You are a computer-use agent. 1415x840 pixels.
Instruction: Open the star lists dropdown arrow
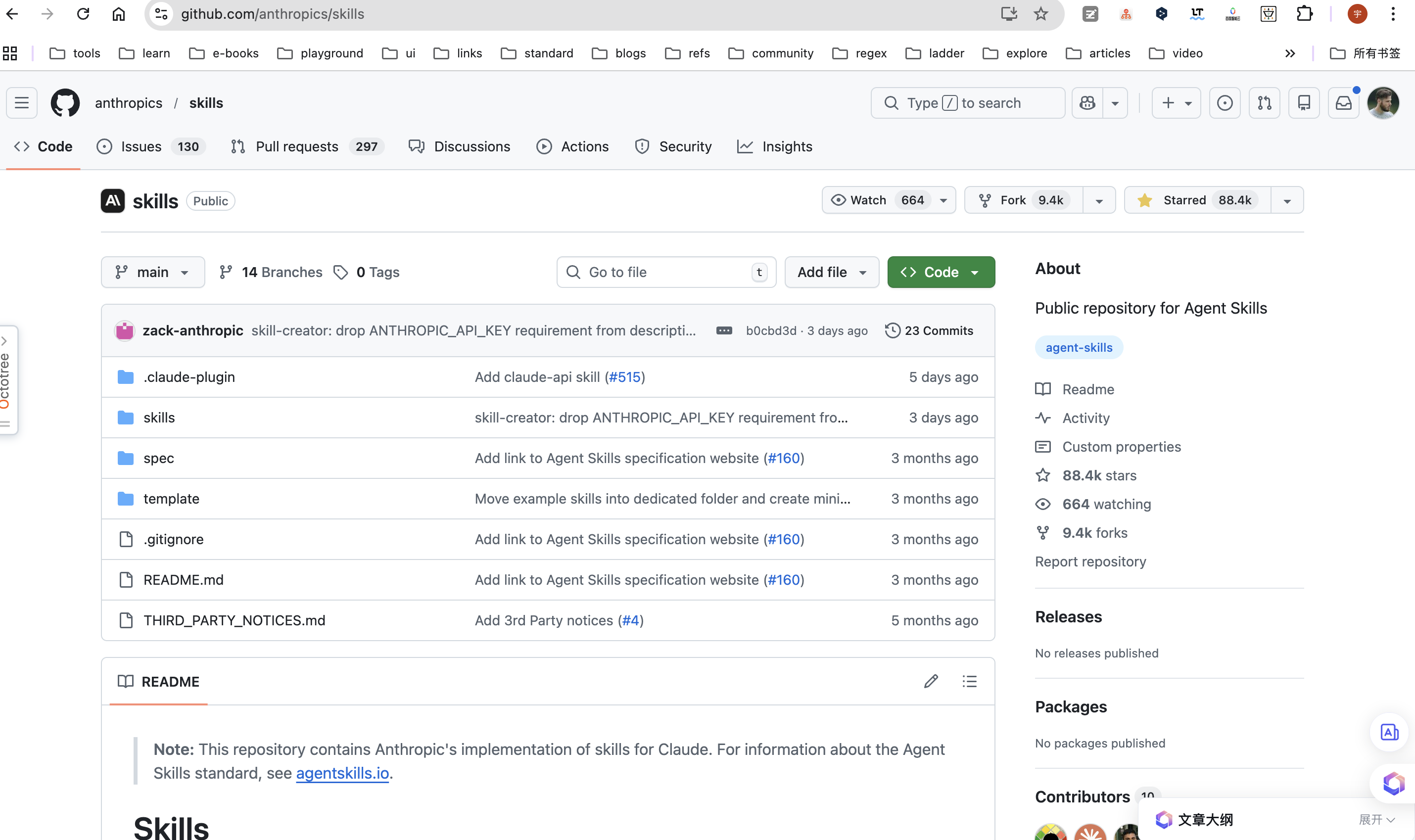1287,200
